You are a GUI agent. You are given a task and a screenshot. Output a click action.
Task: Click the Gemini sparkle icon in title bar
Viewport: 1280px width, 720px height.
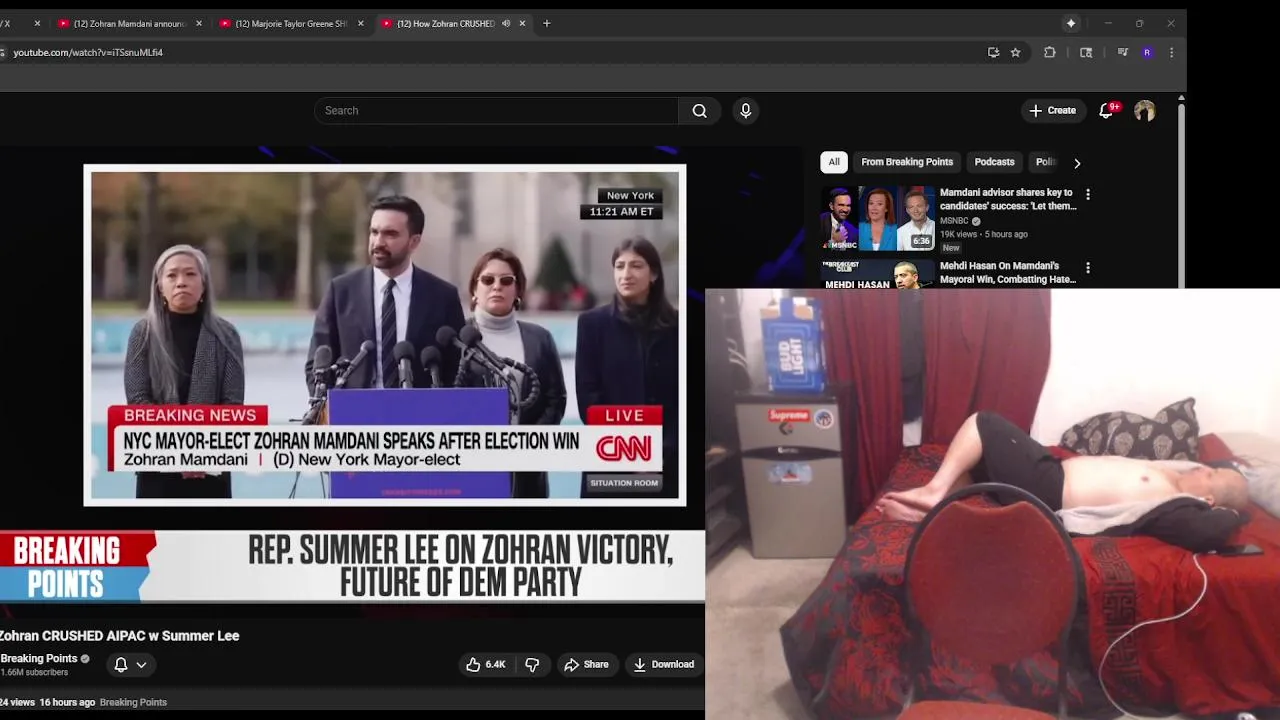(x=1071, y=23)
